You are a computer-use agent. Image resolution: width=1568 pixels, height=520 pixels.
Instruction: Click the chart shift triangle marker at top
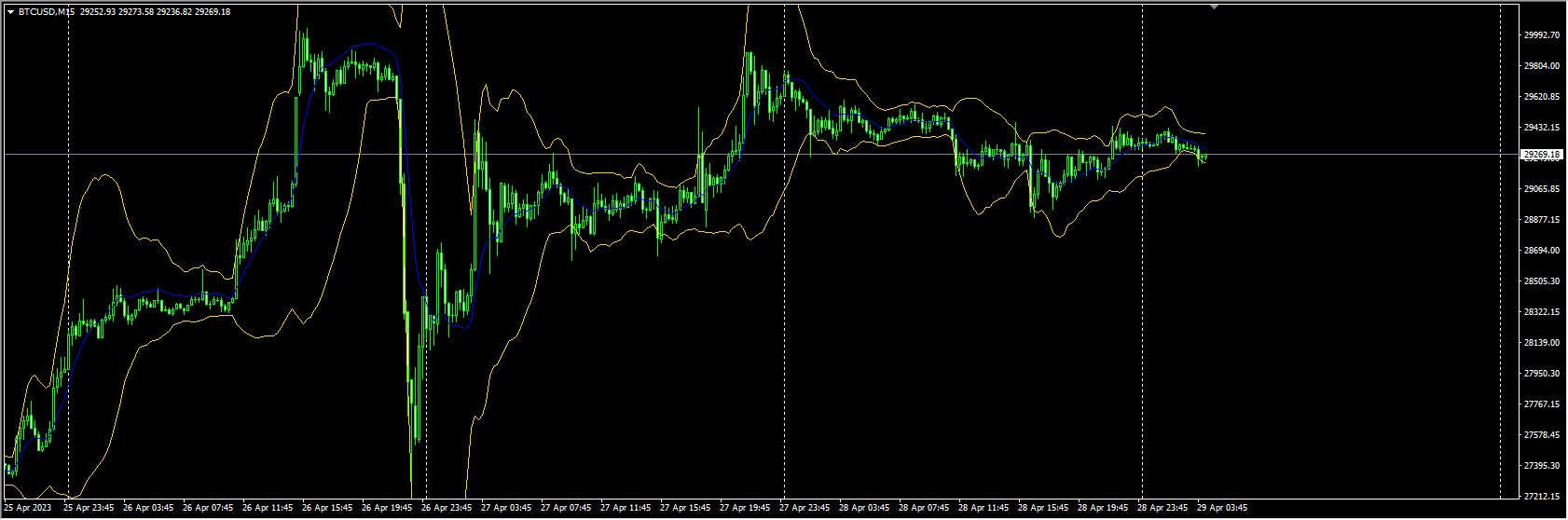pyautogui.click(x=1214, y=7)
